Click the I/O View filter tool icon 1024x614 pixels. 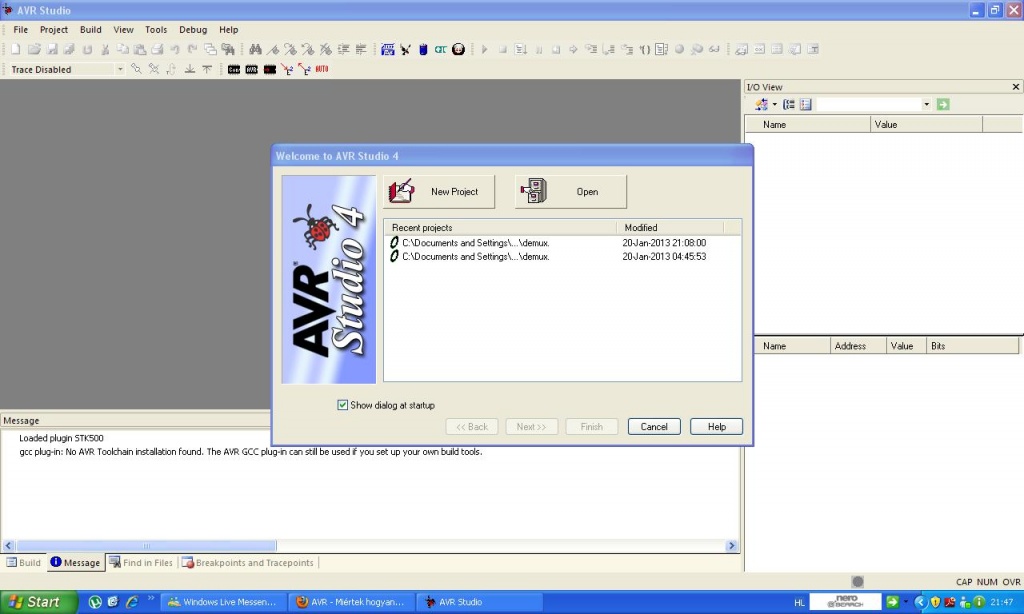[761, 105]
